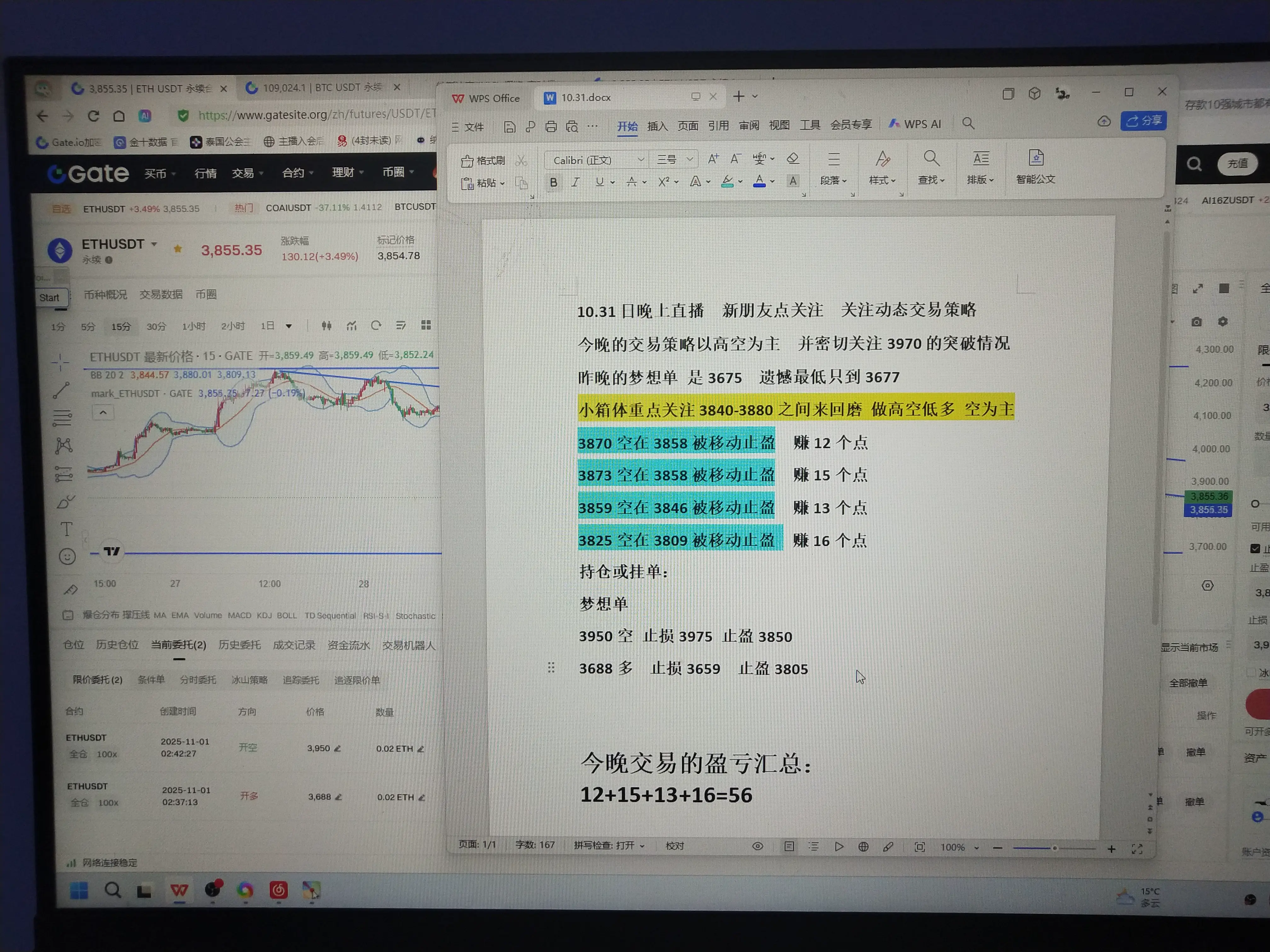The width and height of the screenshot is (1270, 952).
Task: Select the chart text tool (T)
Action: pyautogui.click(x=66, y=529)
